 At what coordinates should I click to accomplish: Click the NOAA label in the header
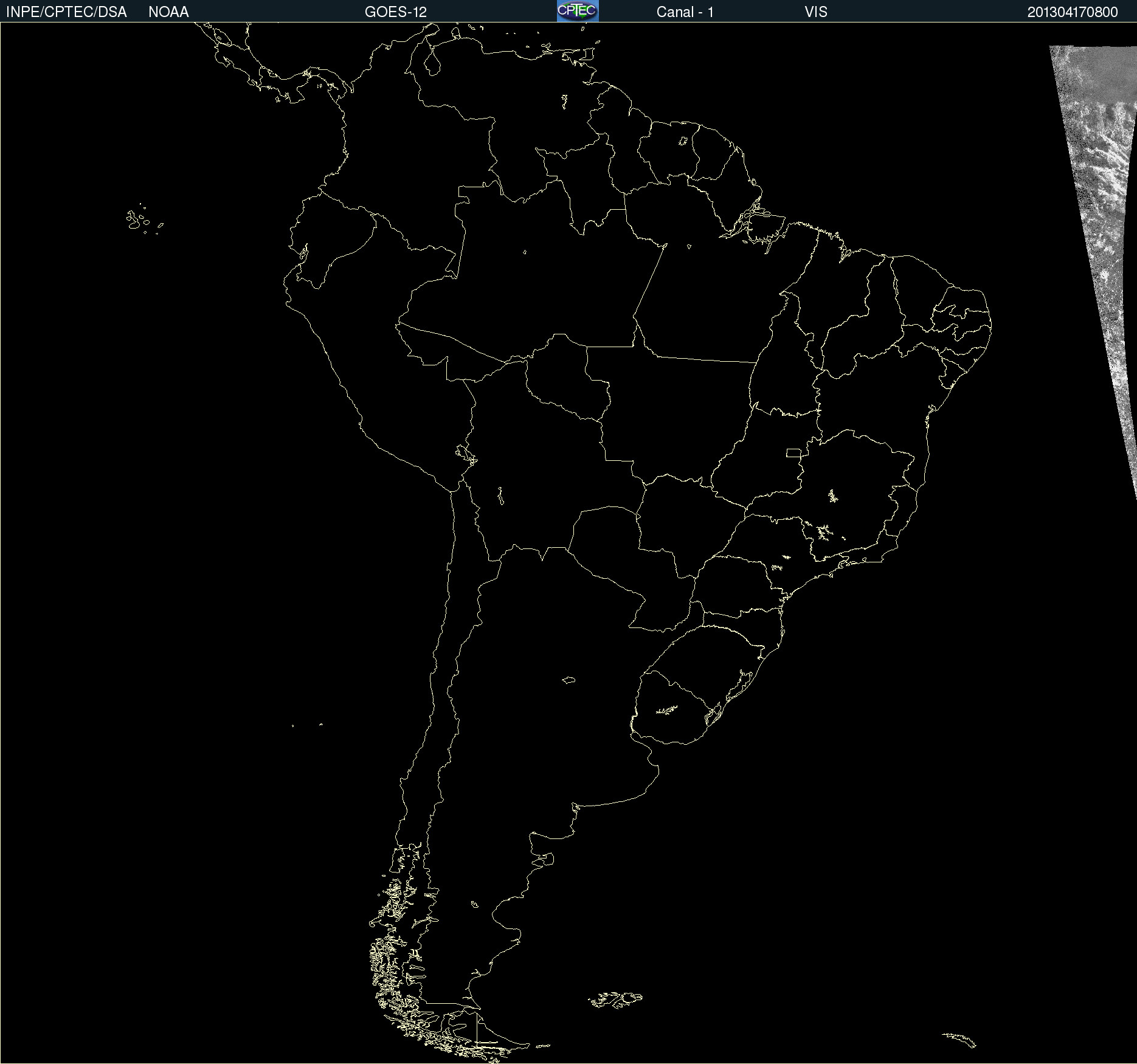pos(168,12)
